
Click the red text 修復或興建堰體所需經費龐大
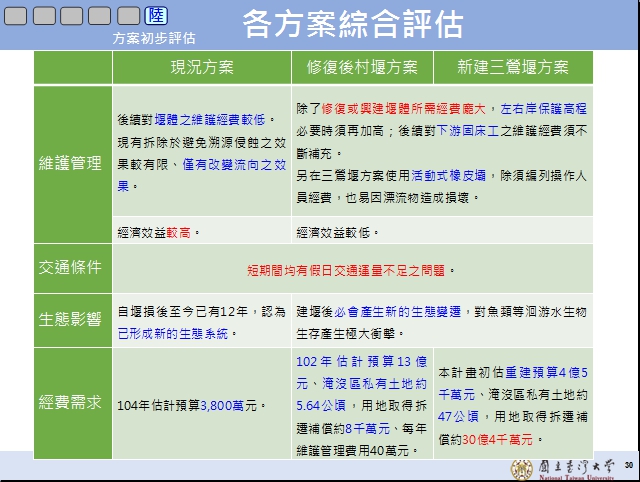[403, 109]
